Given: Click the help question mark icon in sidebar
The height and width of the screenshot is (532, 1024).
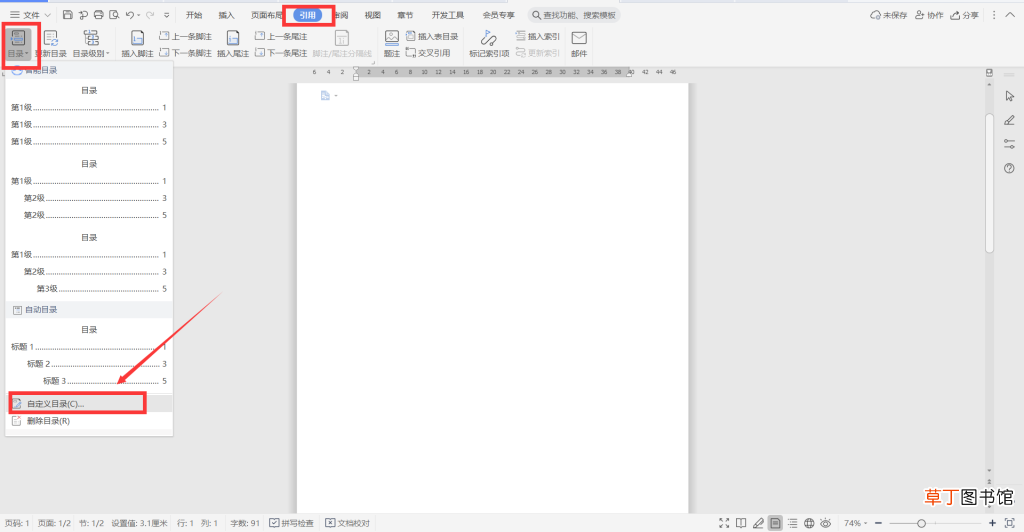Looking at the screenshot, I should [1010, 168].
